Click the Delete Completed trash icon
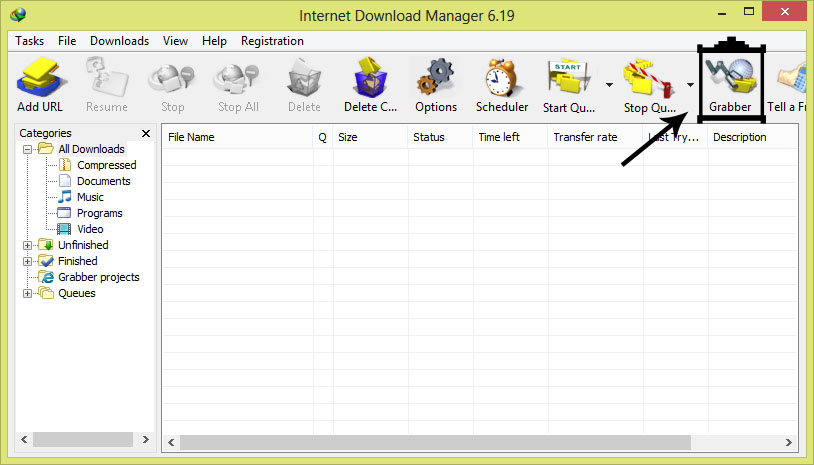The height and width of the screenshot is (465, 814). [370, 78]
